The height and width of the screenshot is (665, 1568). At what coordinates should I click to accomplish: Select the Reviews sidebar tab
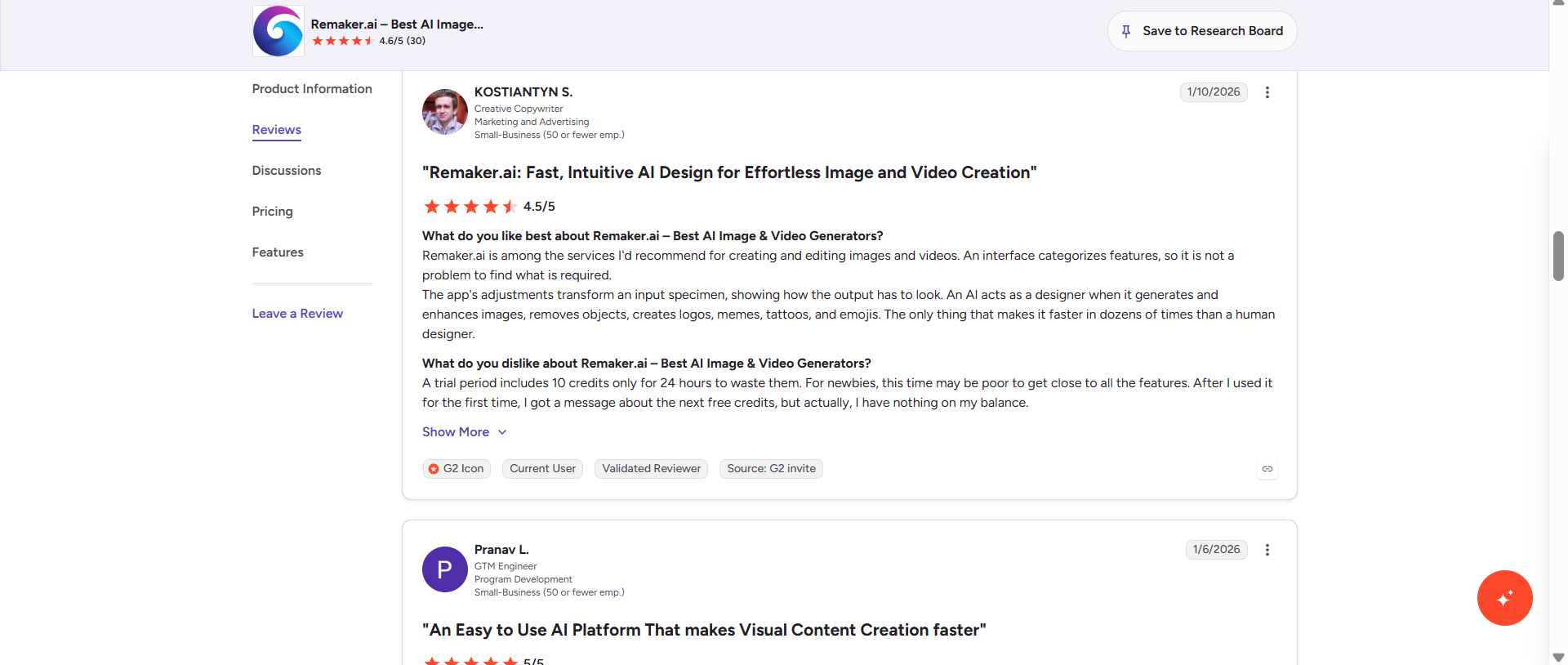pyautogui.click(x=277, y=130)
